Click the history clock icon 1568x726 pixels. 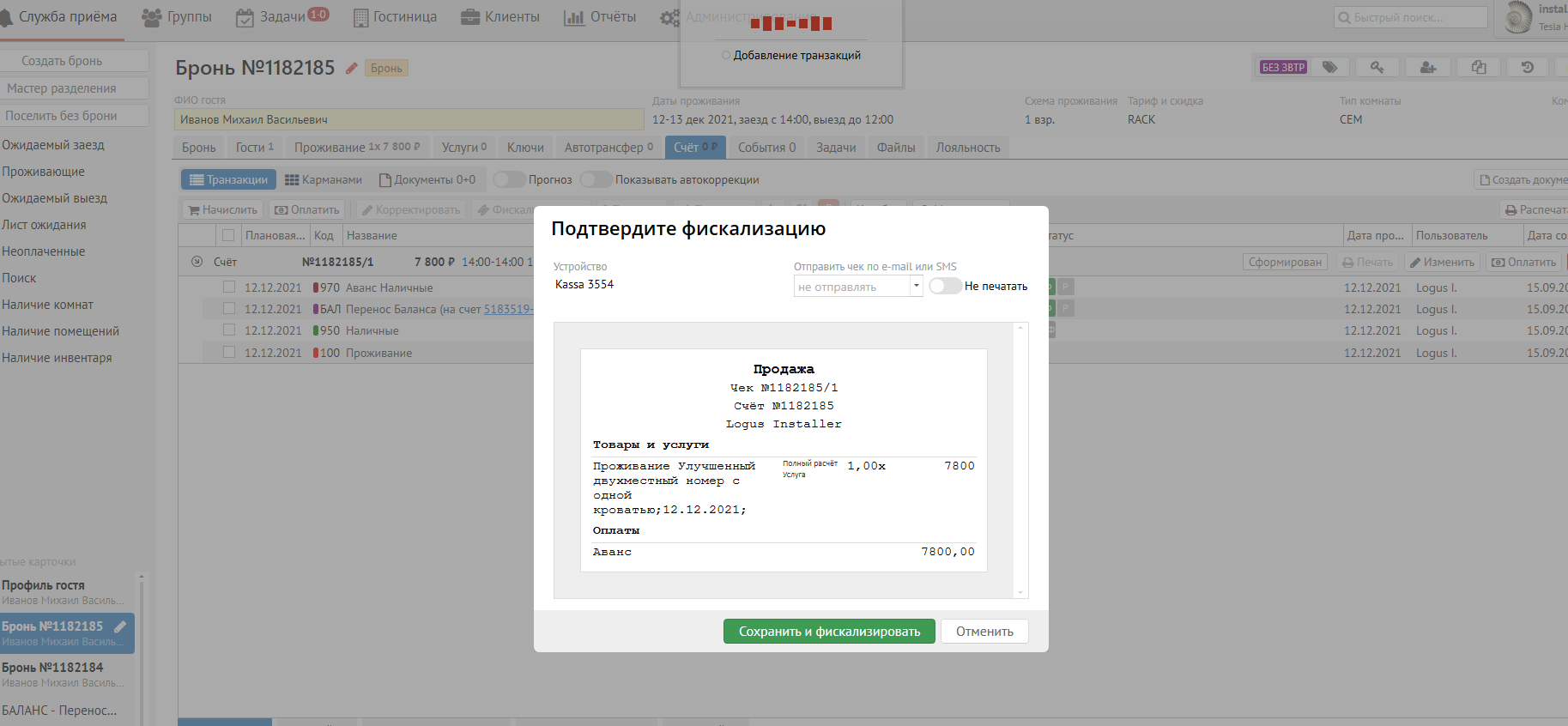[1528, 67]
